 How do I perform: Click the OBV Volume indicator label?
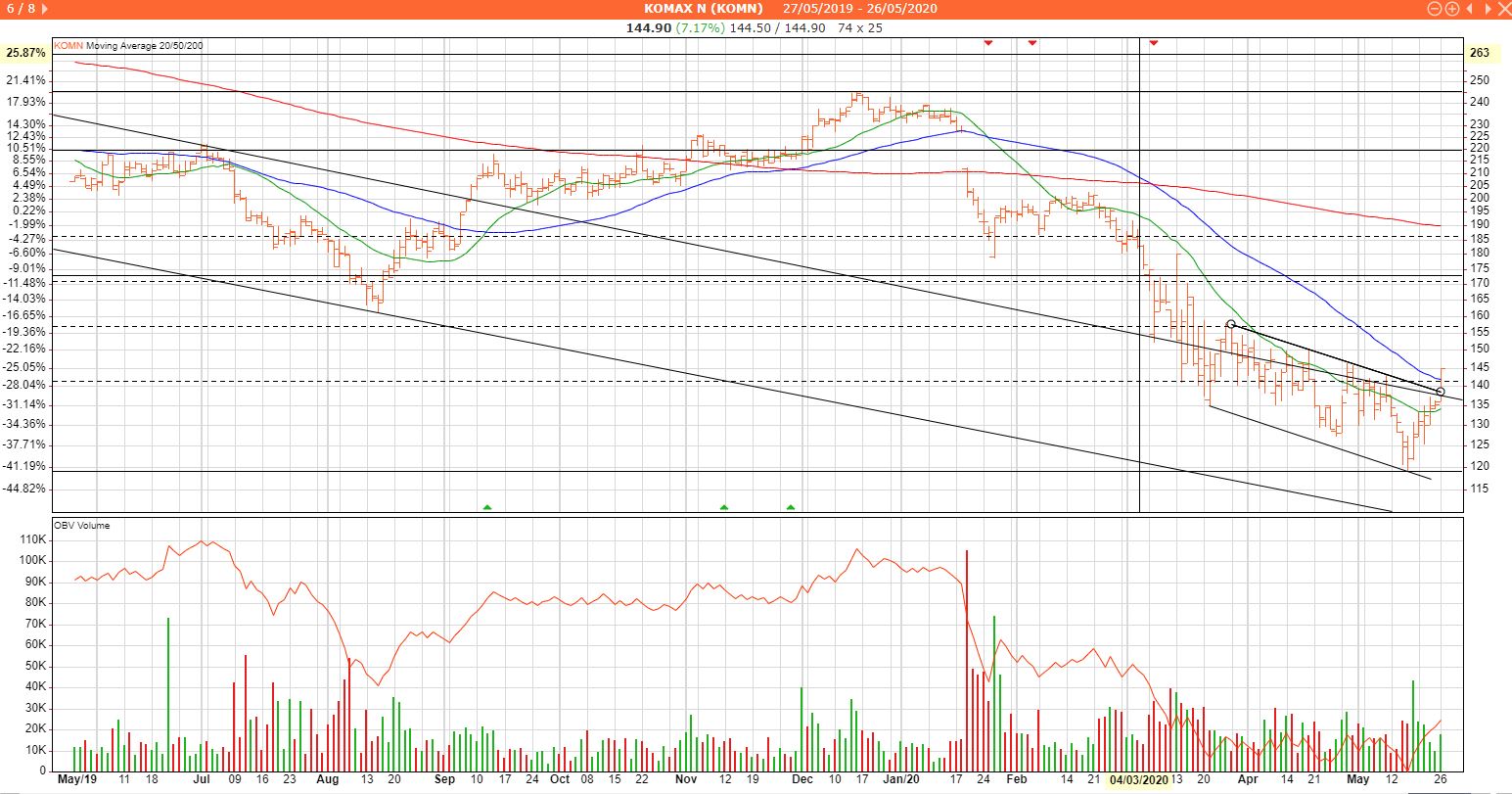82,526
